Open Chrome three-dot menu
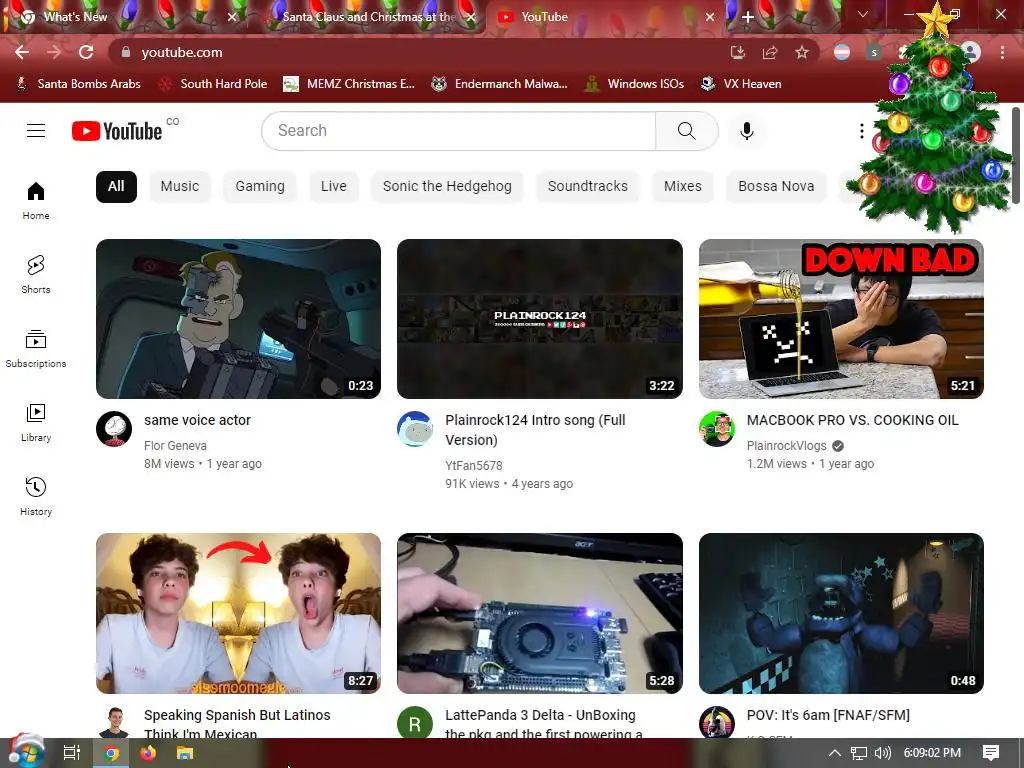Image resolution: width=1024 pixels, height=768 pixels. 1002,52
